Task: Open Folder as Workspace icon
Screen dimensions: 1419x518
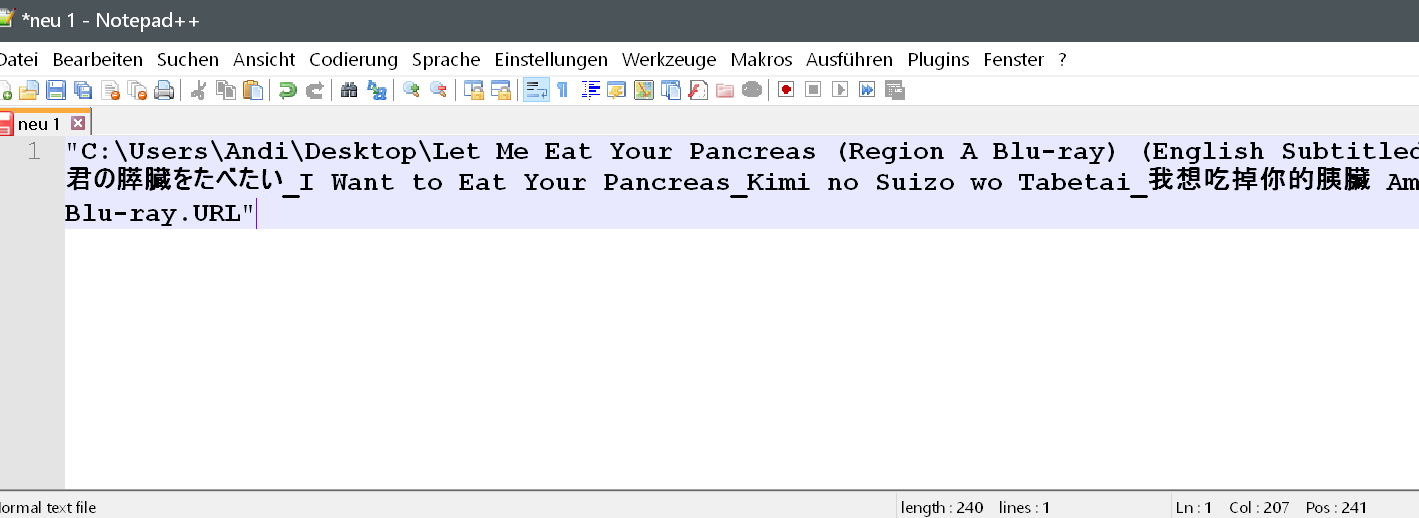Action: 725,90
